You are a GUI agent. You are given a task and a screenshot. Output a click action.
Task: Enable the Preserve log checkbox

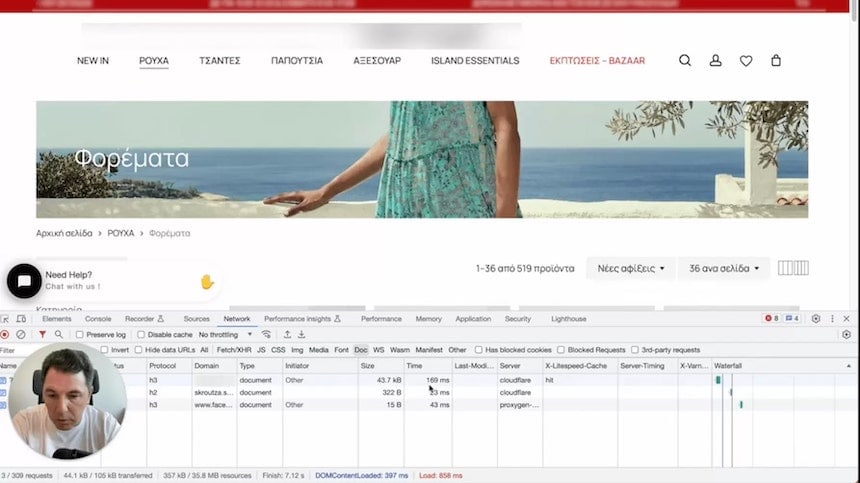click(82, 334)
